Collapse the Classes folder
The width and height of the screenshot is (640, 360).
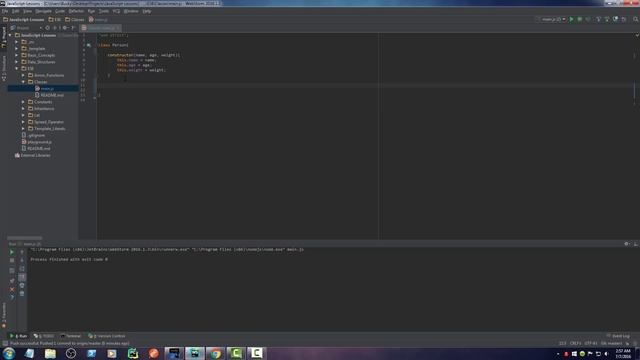[x=23, y=82]
